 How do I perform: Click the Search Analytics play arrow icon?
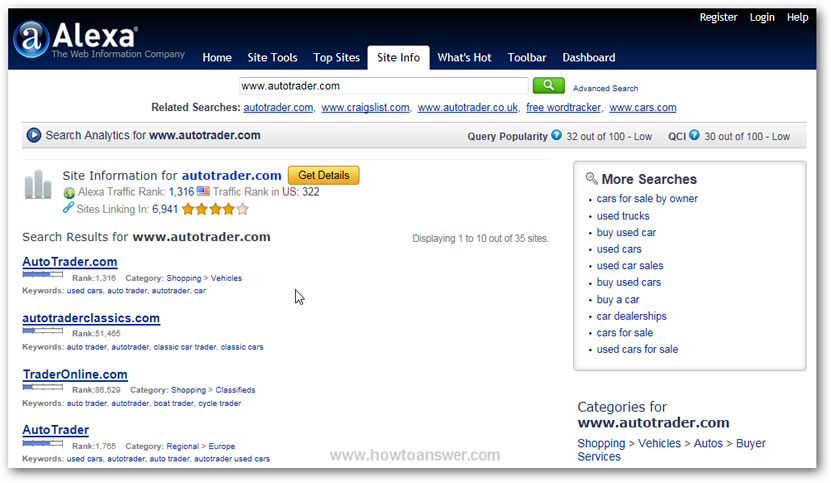33,135
